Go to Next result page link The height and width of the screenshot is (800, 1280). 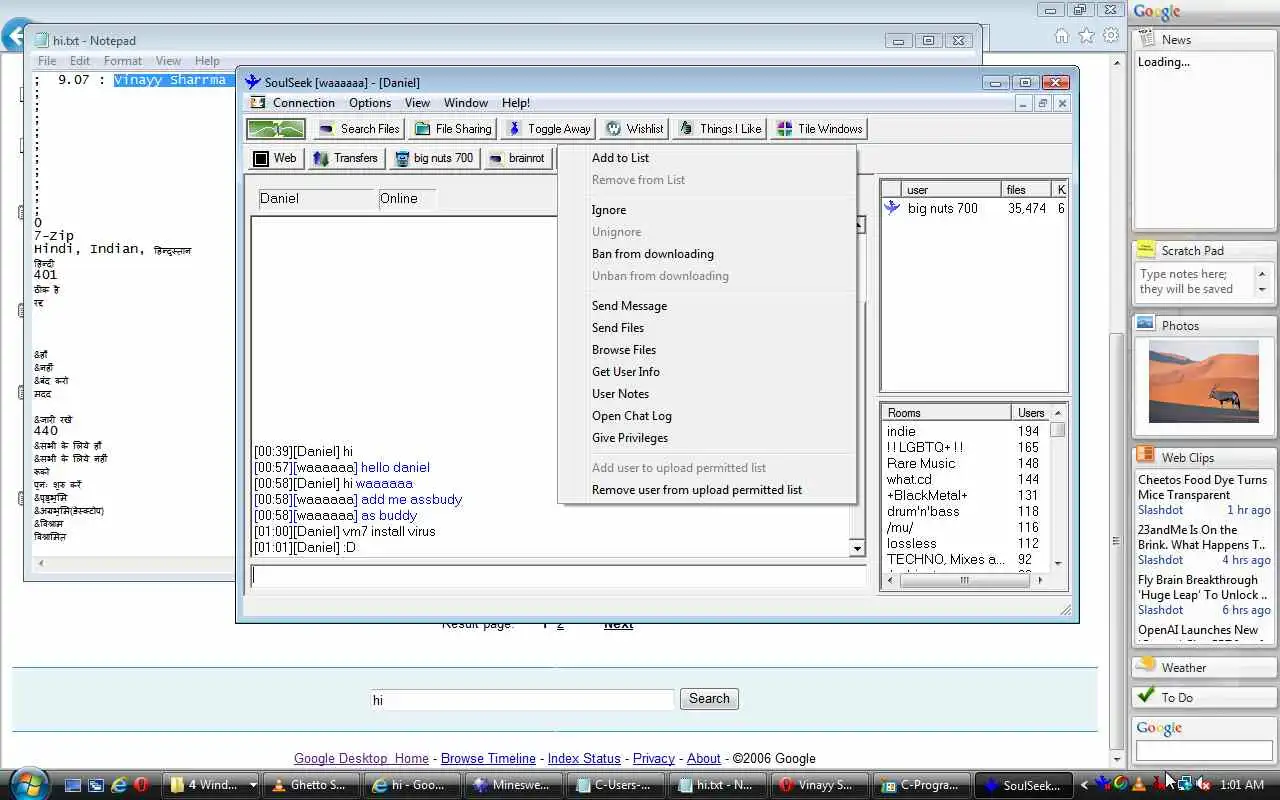[618, 626]
